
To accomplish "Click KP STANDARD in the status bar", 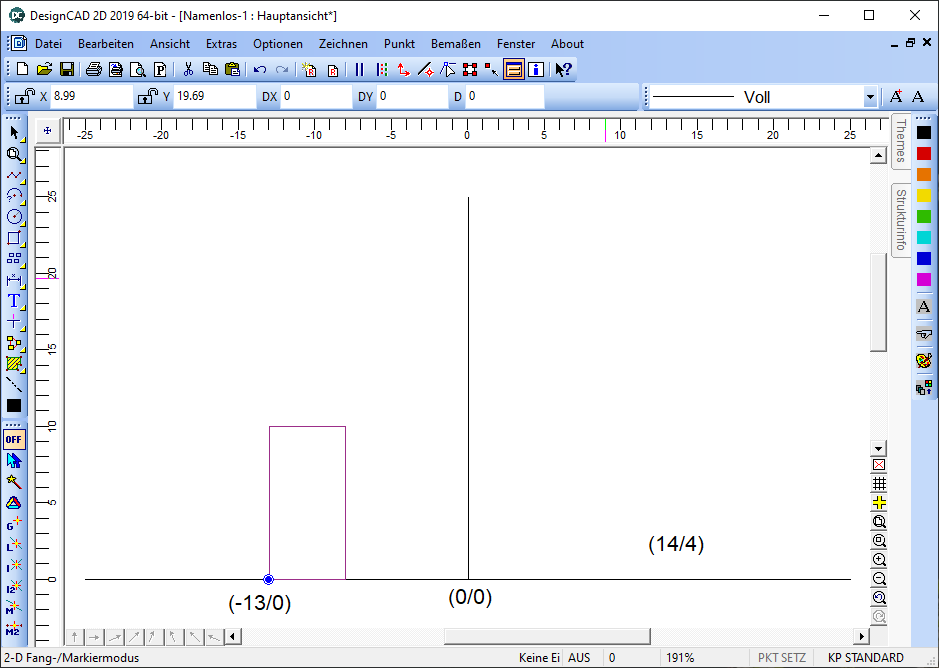I will tap(864, 657).
